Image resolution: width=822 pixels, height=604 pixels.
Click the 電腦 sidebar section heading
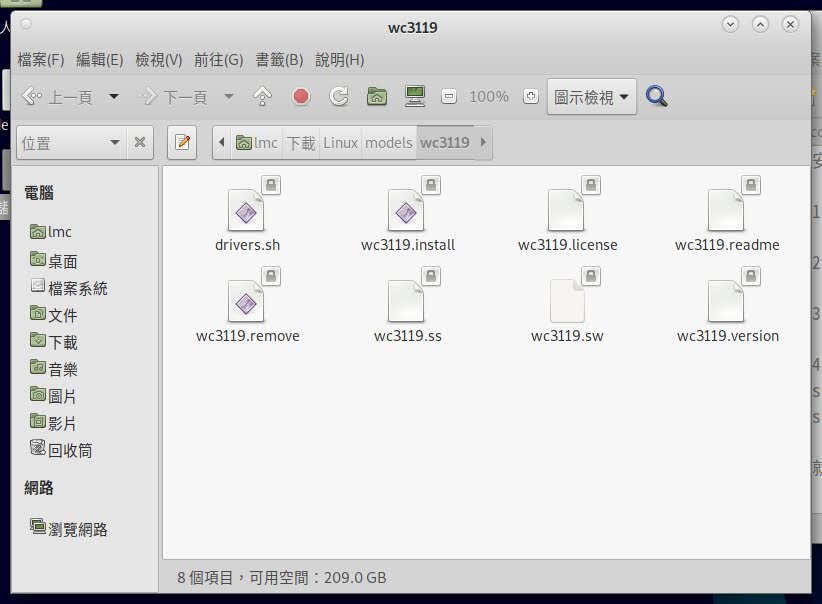tap(39, 193)
